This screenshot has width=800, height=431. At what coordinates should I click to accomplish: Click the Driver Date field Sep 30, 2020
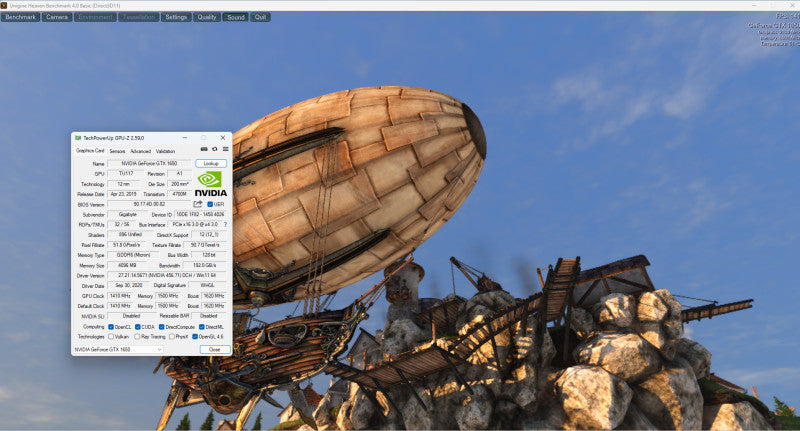(129, 286)
